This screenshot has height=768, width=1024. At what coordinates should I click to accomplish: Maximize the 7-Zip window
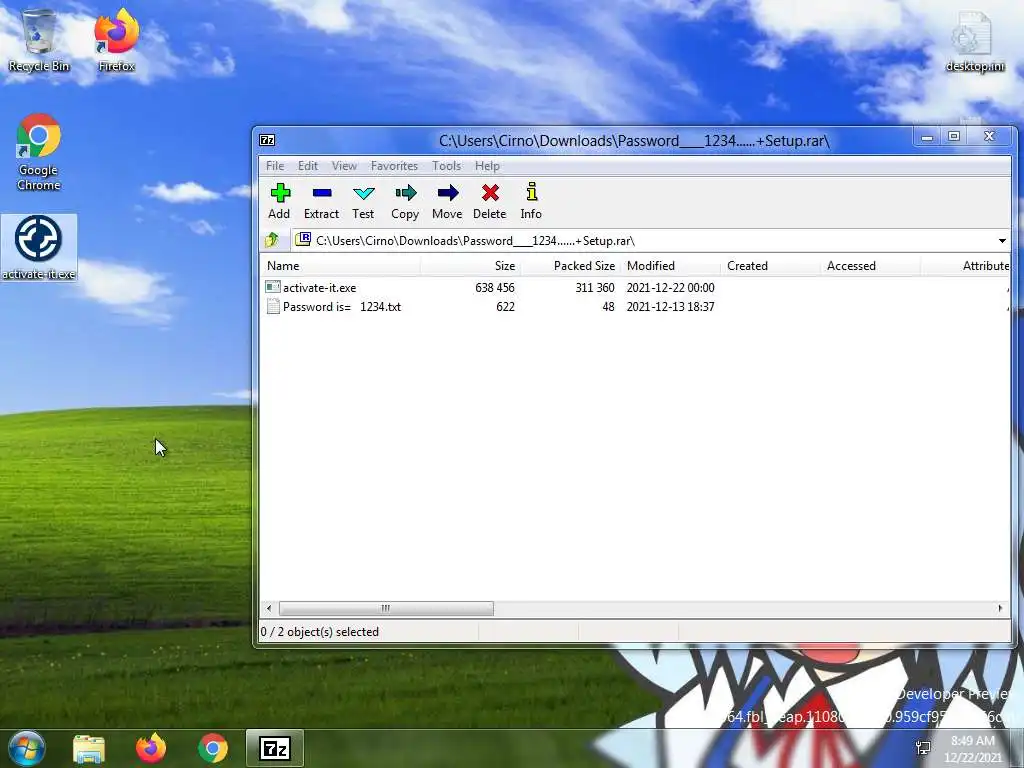tap(953, 136)
